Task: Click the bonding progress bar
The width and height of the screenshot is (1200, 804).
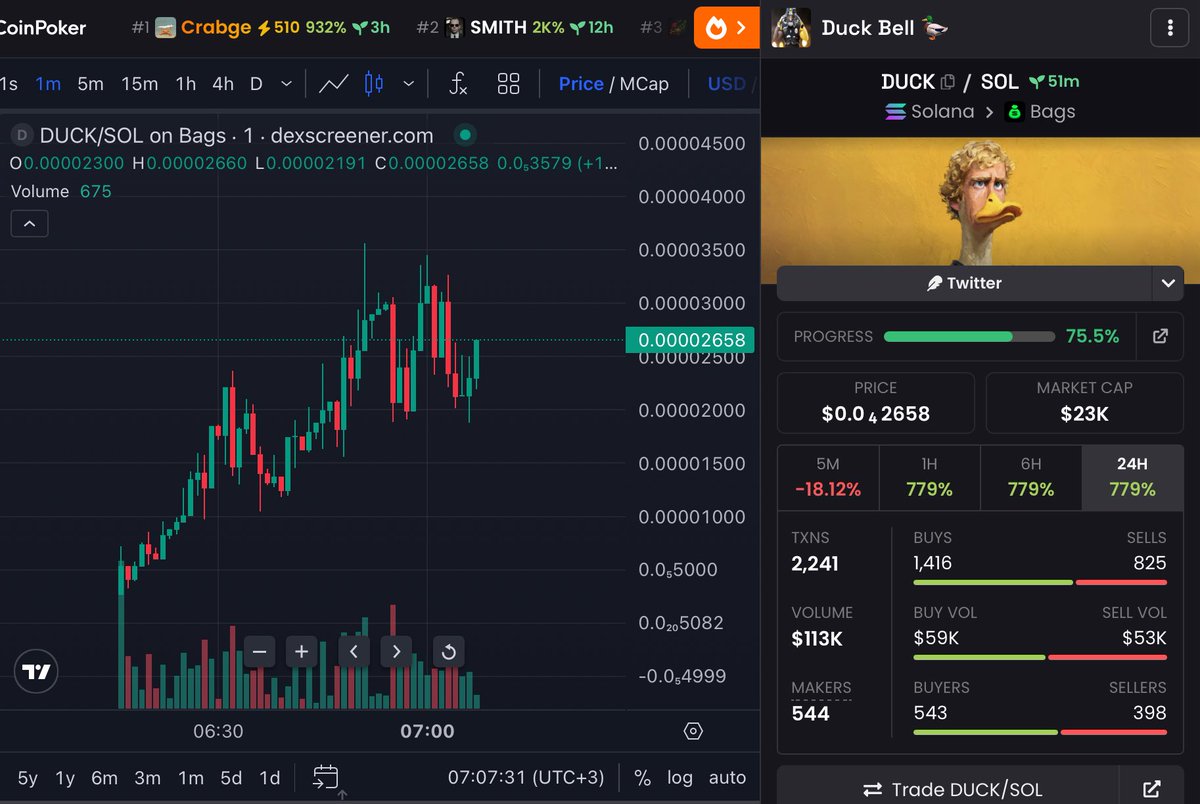Action: (969, 337)
